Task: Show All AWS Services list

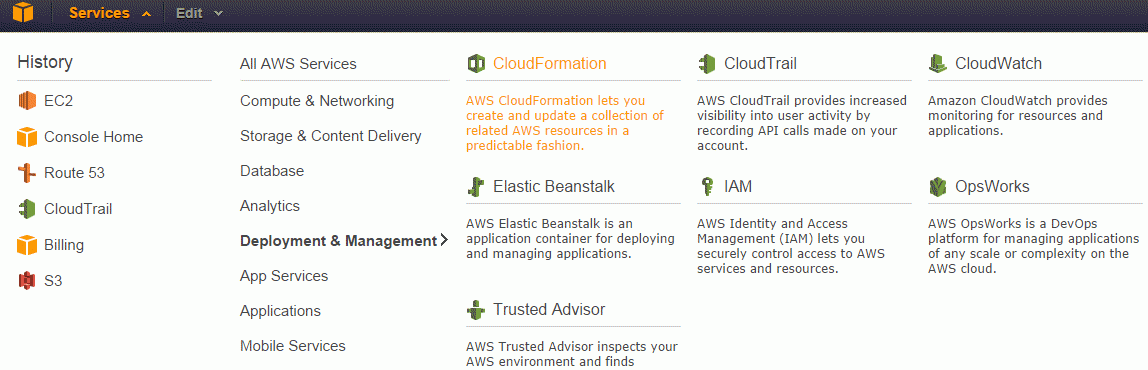Action: [298, 64]
